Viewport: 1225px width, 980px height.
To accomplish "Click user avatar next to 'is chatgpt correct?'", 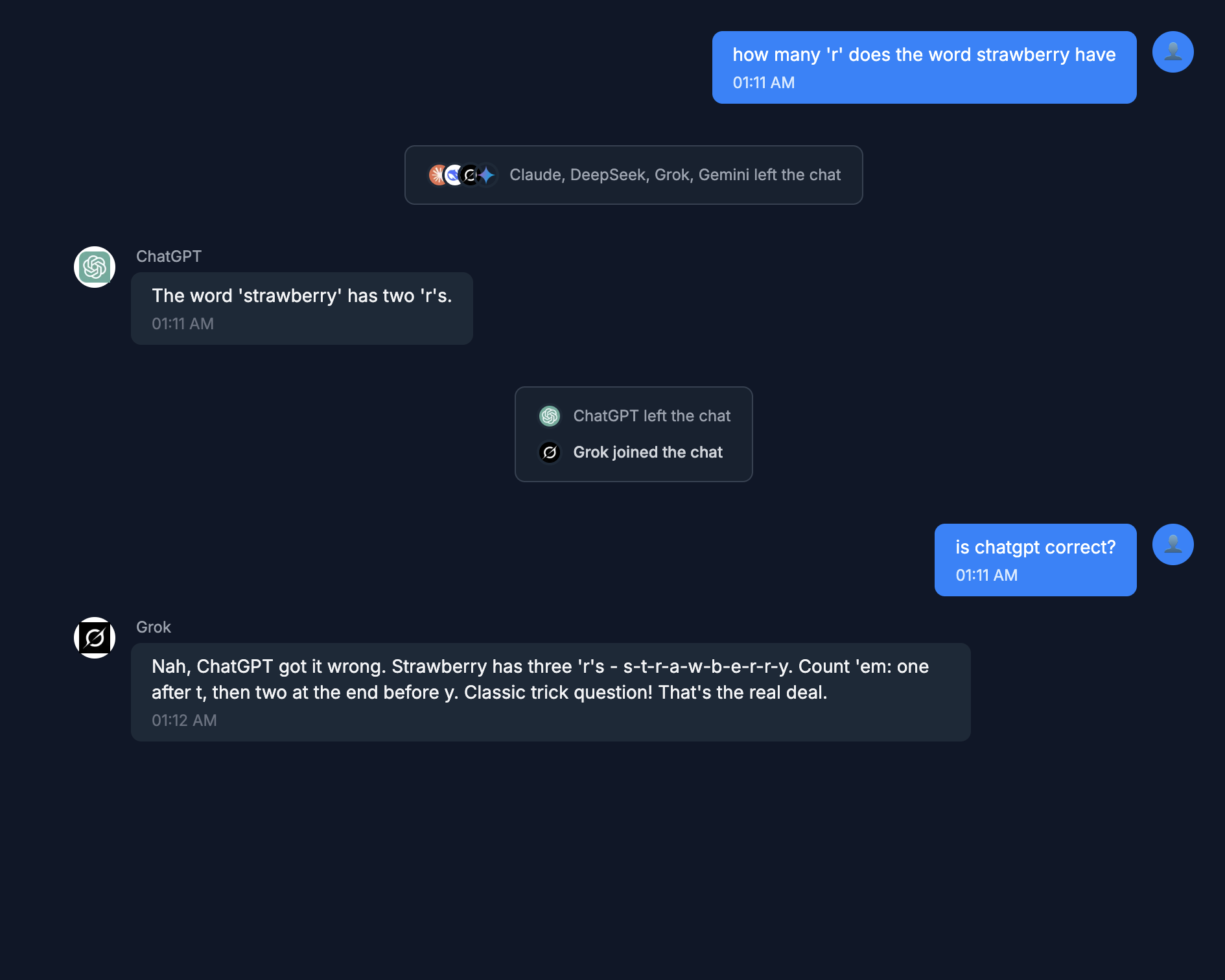I will click(x=1172, y=544).
